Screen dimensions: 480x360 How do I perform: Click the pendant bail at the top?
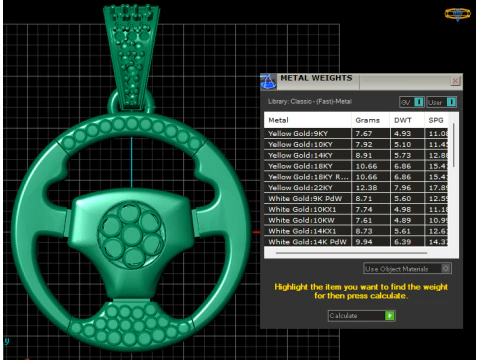click(131, 57)
